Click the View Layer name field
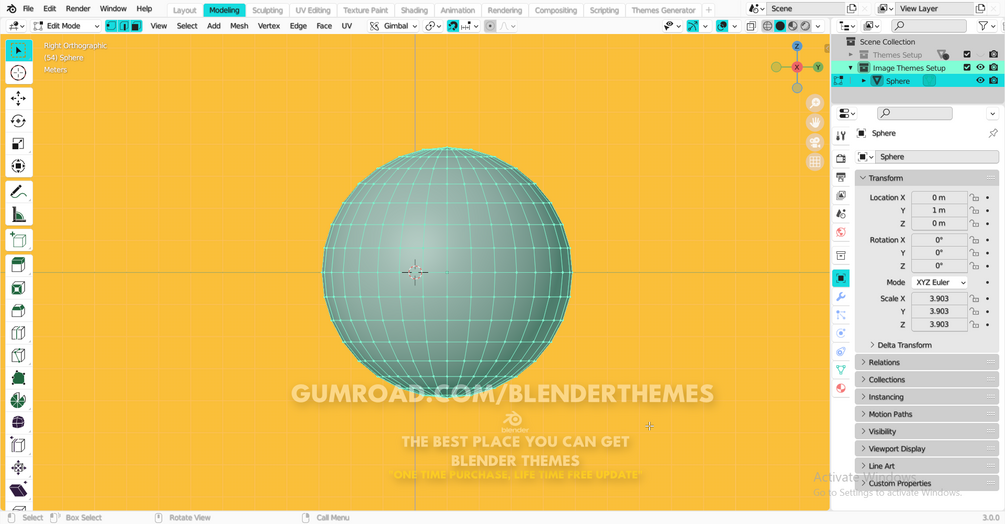 coord(934,9)
